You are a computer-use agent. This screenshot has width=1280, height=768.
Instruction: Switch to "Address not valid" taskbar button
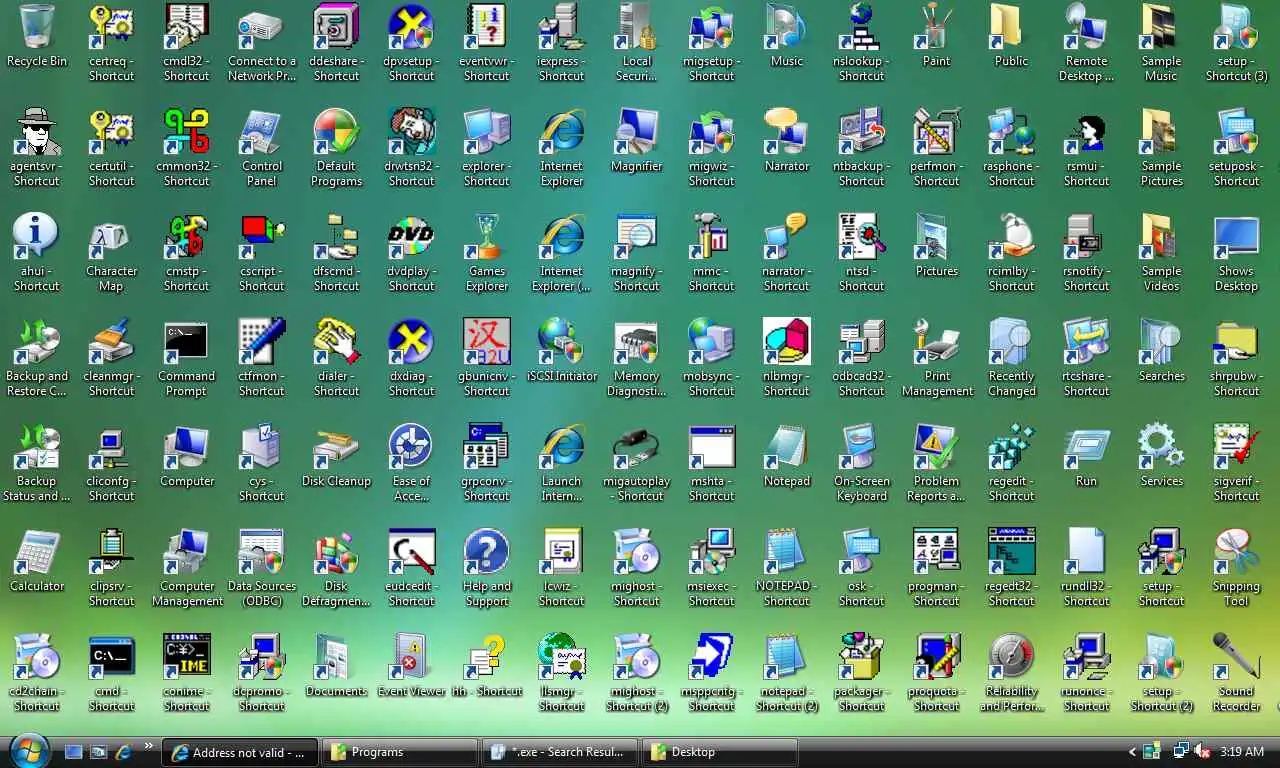241,752
